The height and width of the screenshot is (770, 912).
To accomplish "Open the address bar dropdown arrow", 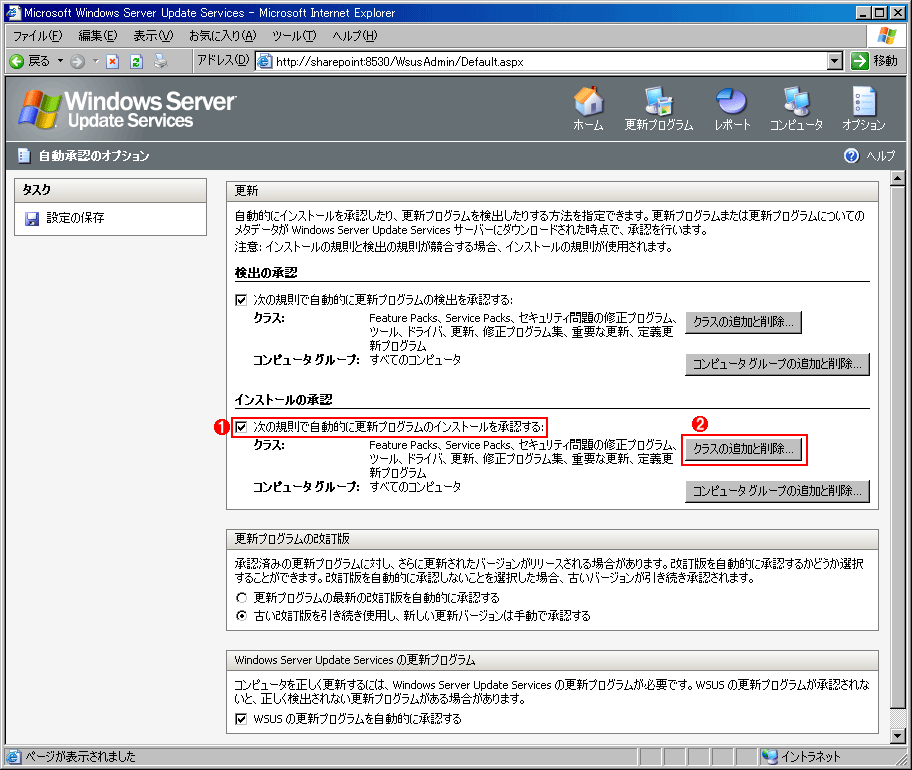I will coord(835,61).
